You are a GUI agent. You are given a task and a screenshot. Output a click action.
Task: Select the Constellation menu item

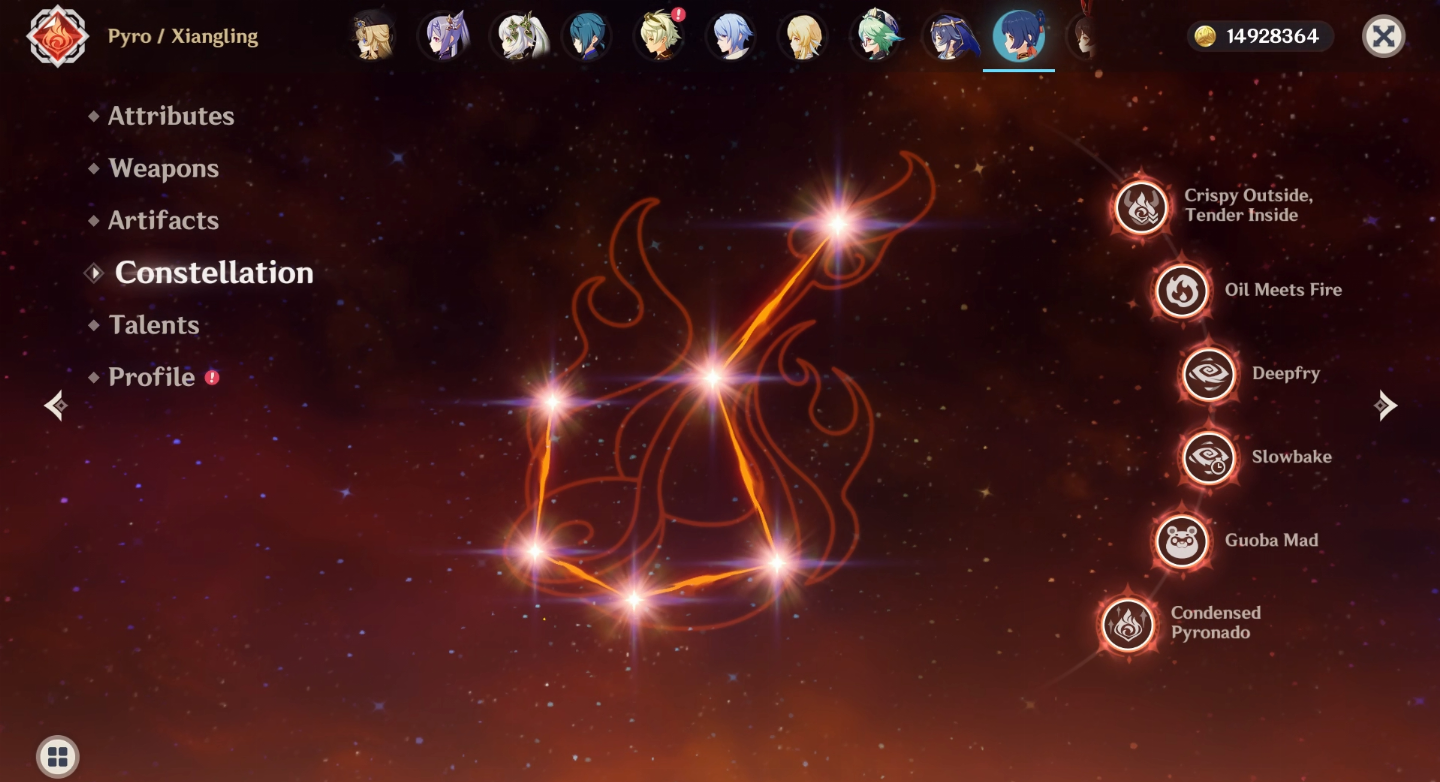point(214,273)
